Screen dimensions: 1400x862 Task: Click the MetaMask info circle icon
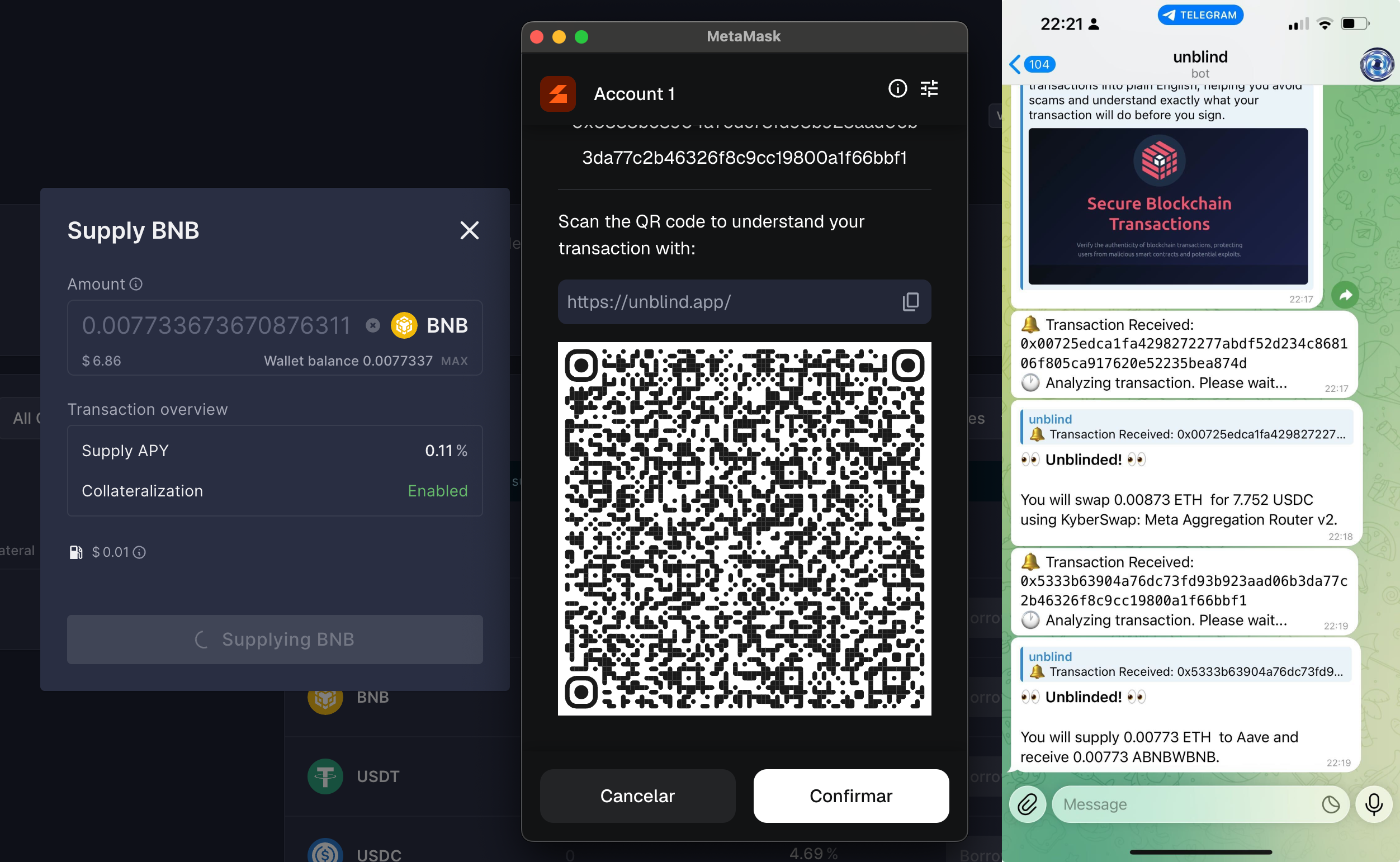point(897,88)
